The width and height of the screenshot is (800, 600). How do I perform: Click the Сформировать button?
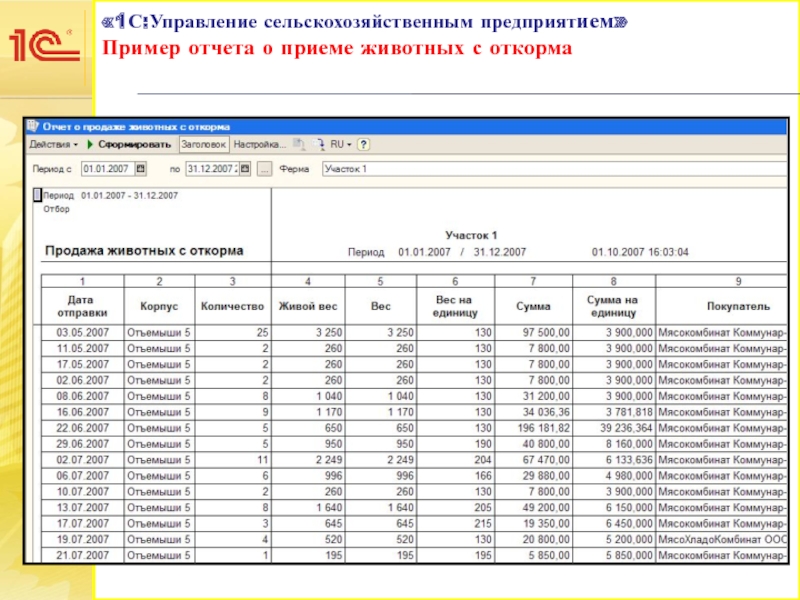[x=129, y=144]
